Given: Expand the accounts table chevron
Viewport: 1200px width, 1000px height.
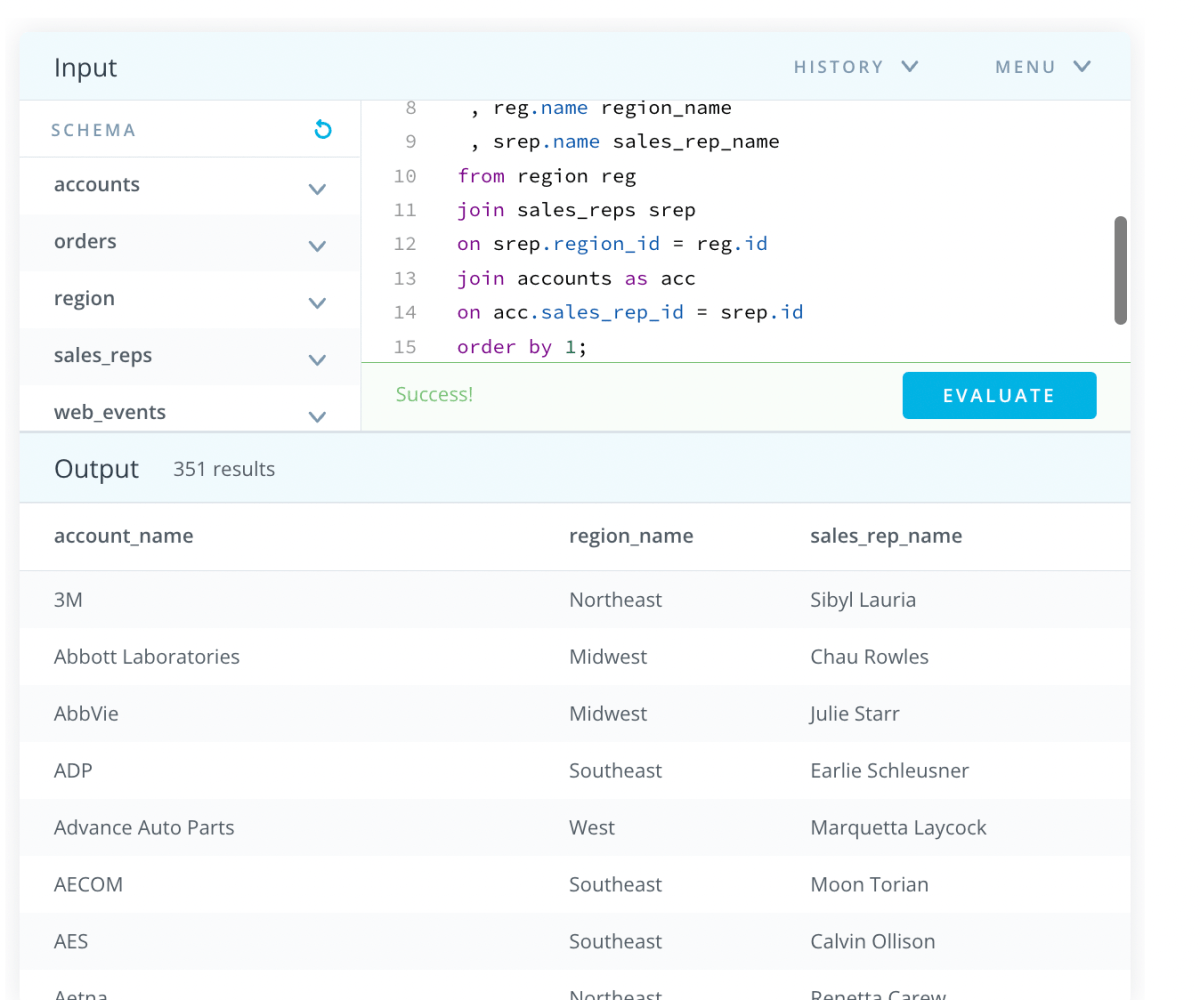Looking at the screenshot, I should (318, 188).
